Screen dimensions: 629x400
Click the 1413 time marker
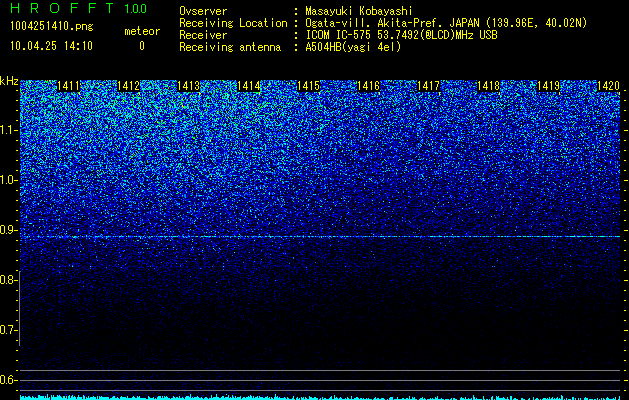[x=189, y=86]
